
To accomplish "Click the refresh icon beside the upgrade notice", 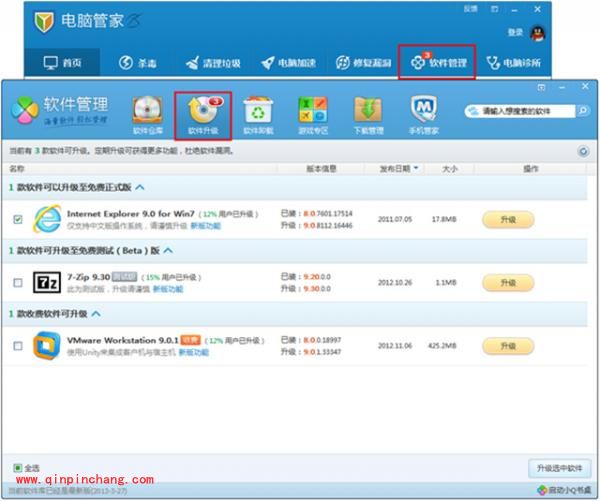I will (x=583, y=152).
